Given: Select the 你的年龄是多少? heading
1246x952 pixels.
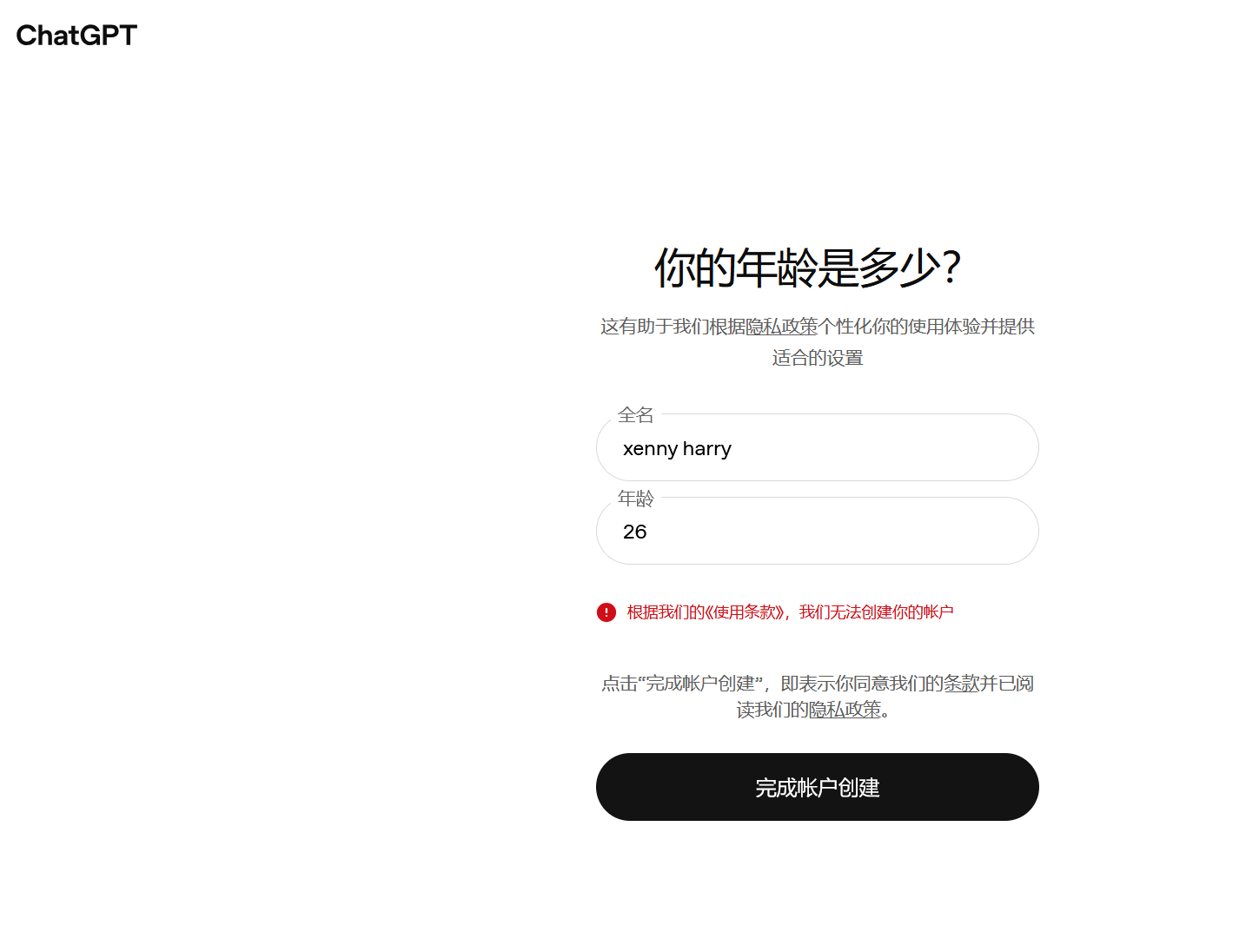Looking at the screenshot, I should click(x=807, y=268).
